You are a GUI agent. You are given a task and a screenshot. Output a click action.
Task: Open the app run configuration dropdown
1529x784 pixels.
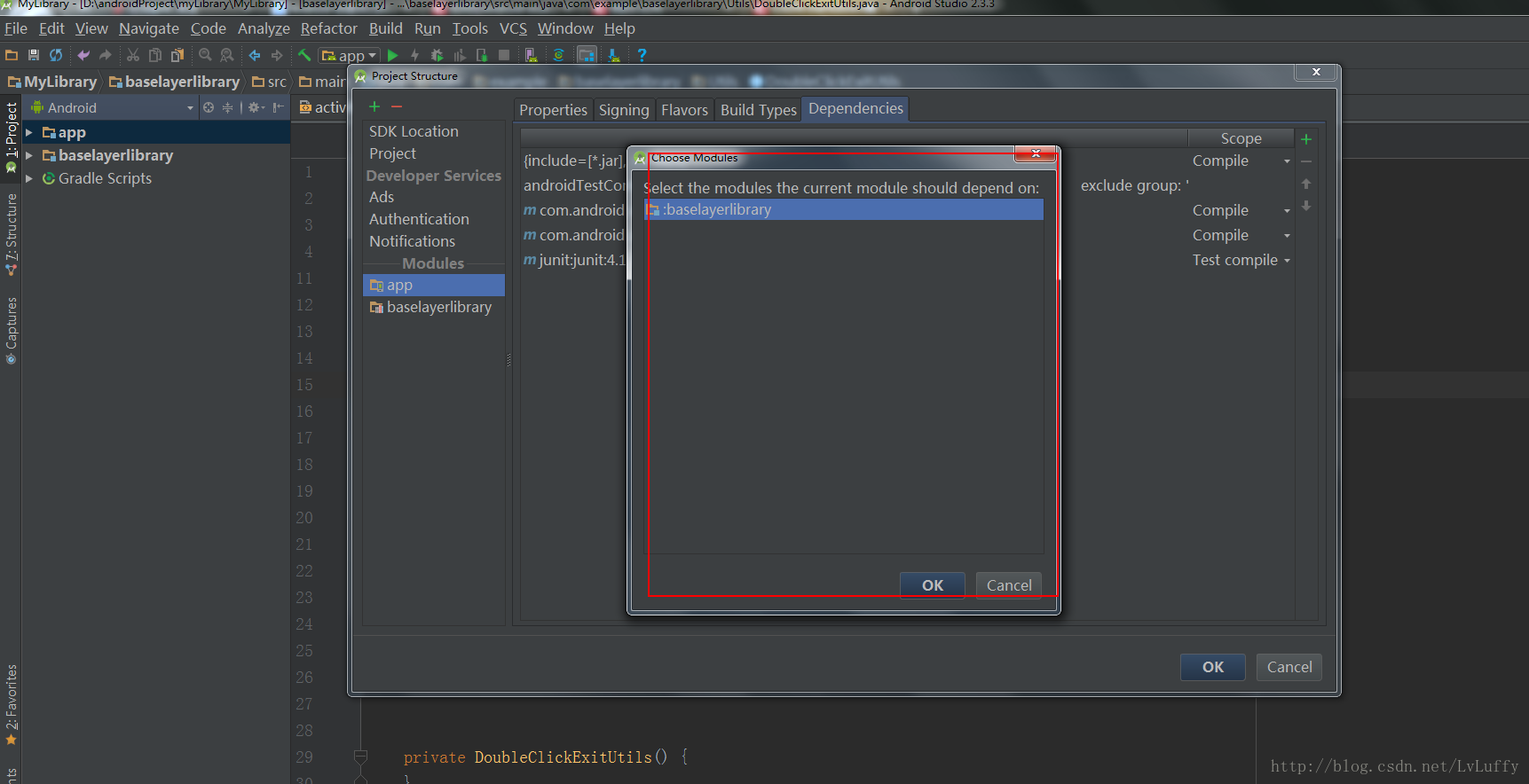(x=350, y=55)
